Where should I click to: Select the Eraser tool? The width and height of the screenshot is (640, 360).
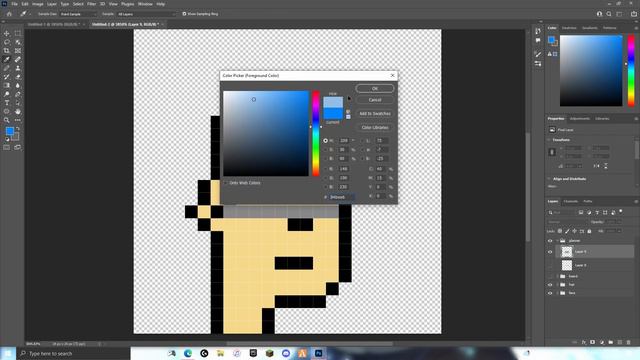tap(18, 77)
